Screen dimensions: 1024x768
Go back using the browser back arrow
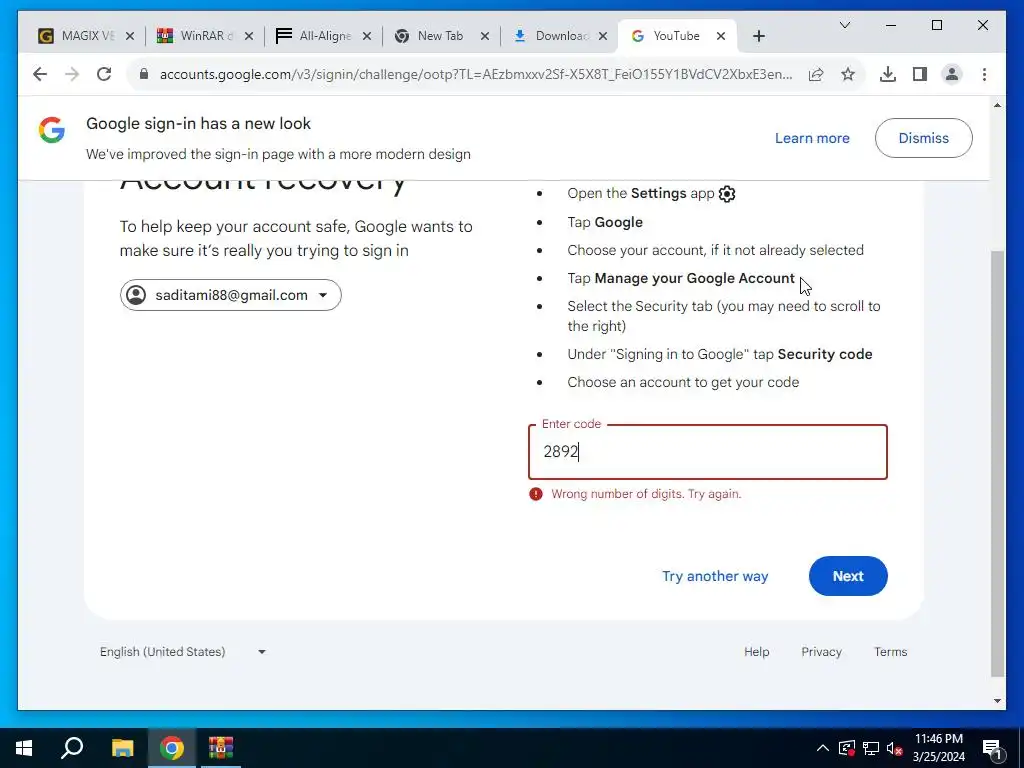point(40,74)
